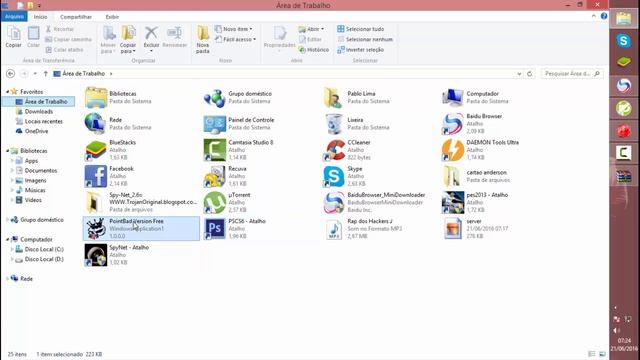Screen dimensions: 640x360
Task: Open the BlueStacks shortcut icon
Action: coord(96,150)
